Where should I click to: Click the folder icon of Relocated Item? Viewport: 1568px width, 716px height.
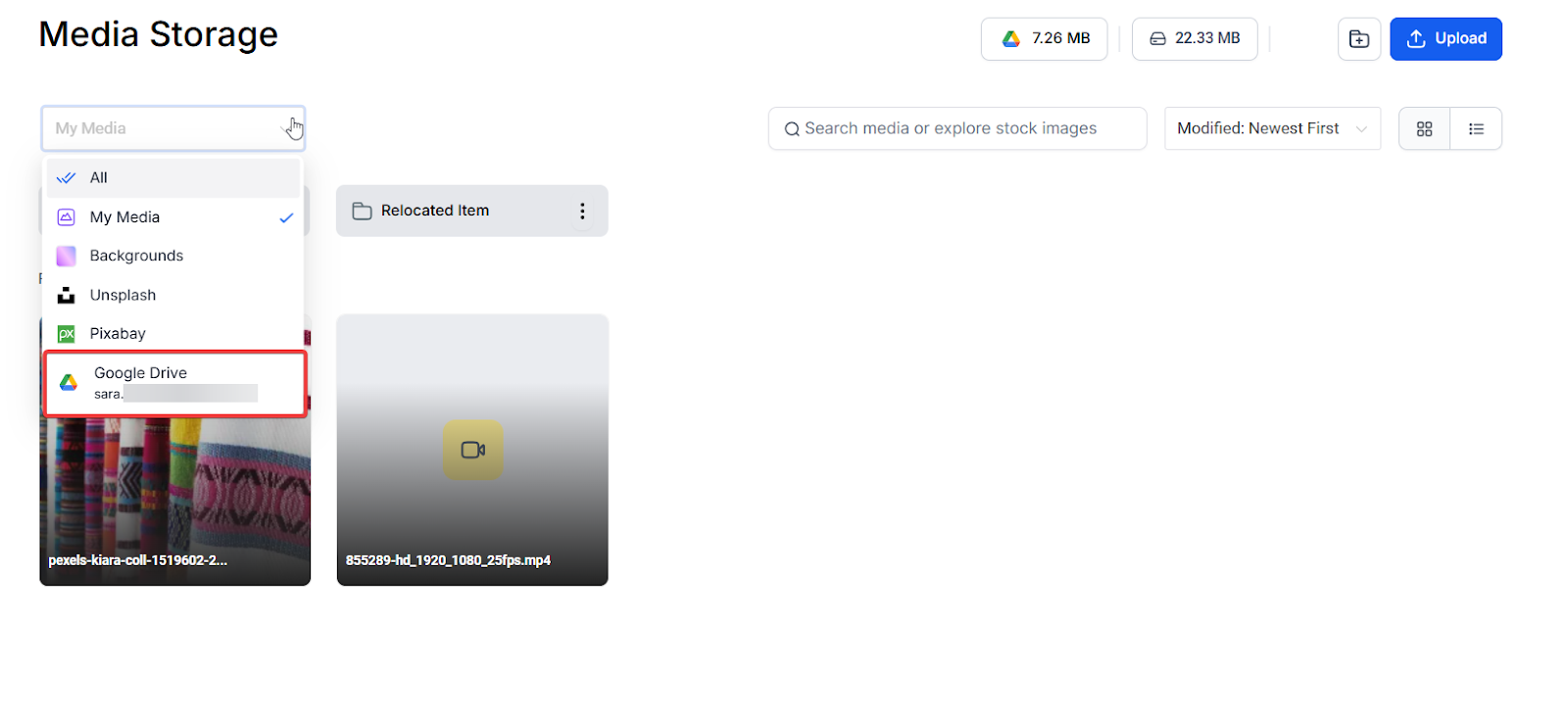(x=362, y=212)
